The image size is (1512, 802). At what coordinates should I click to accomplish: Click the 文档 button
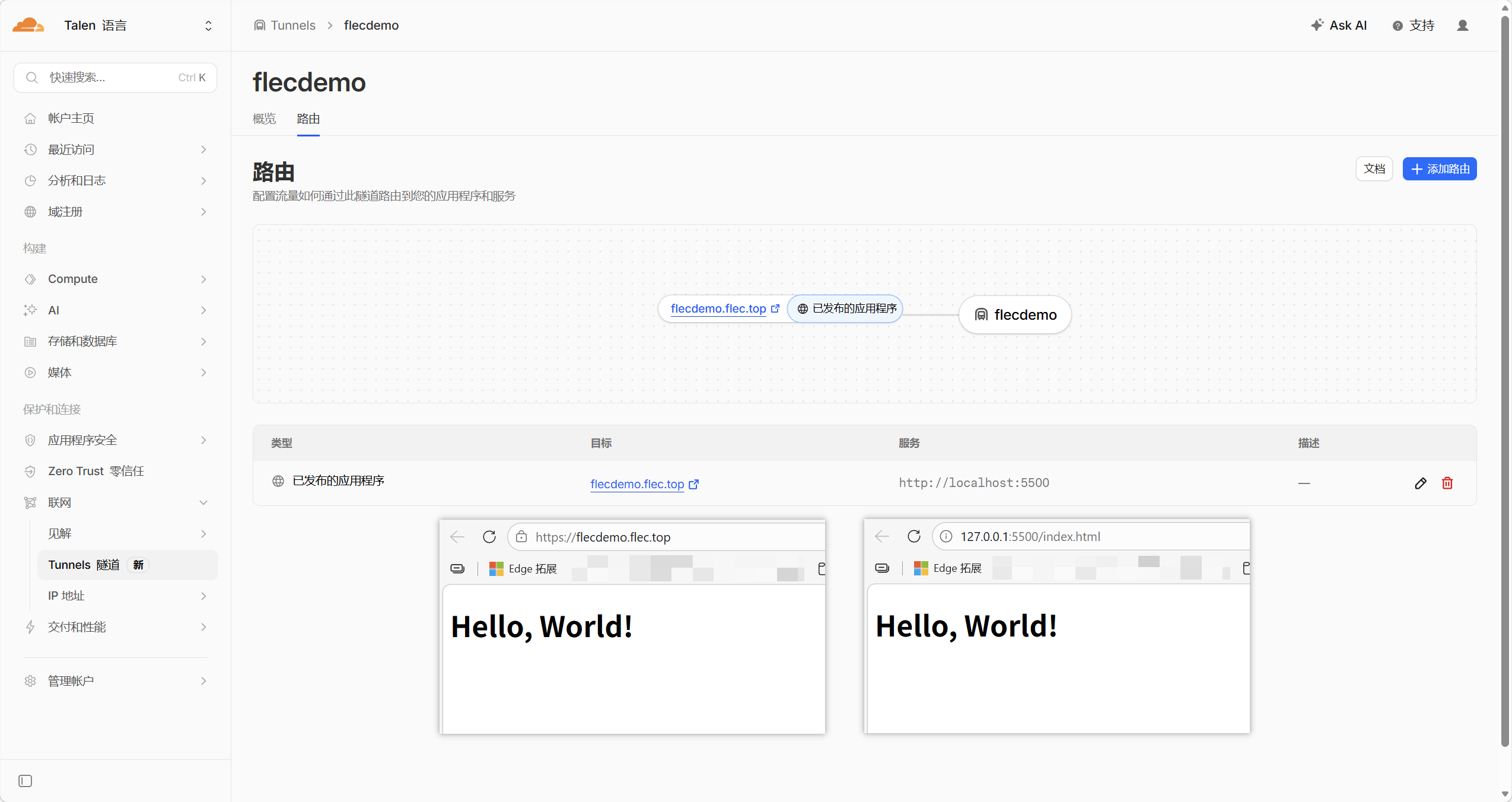coord(1374,169)
